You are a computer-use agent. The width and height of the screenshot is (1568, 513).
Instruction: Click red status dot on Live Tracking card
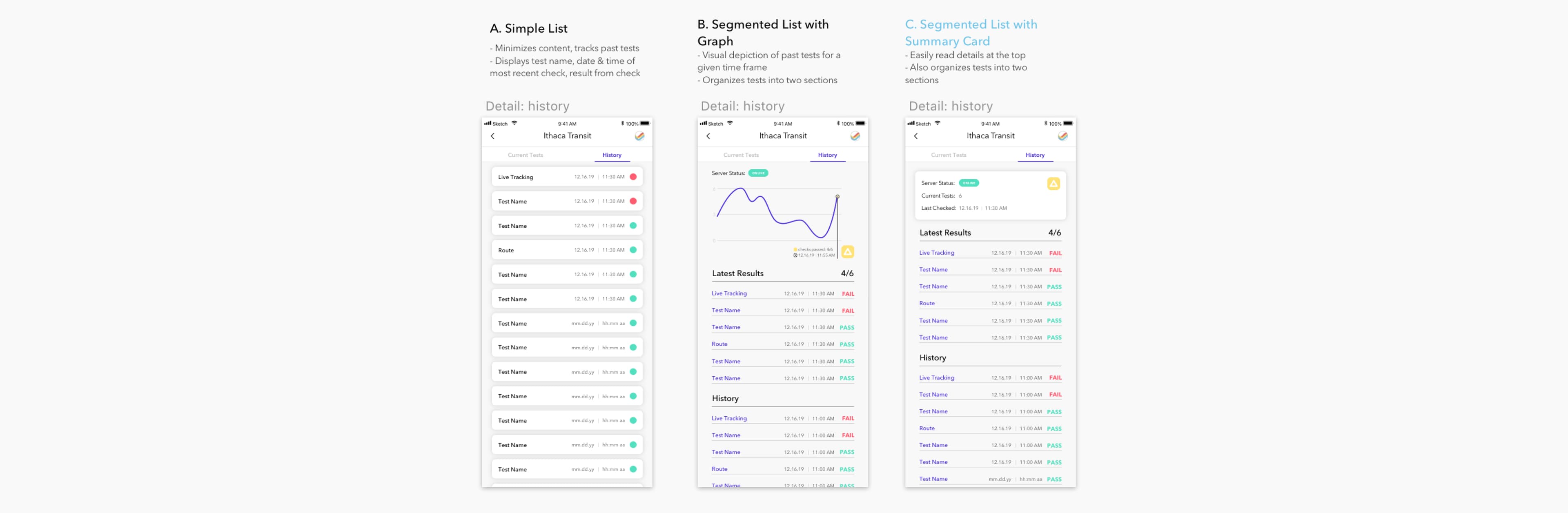pyautogui.click(x=633, y=177)
